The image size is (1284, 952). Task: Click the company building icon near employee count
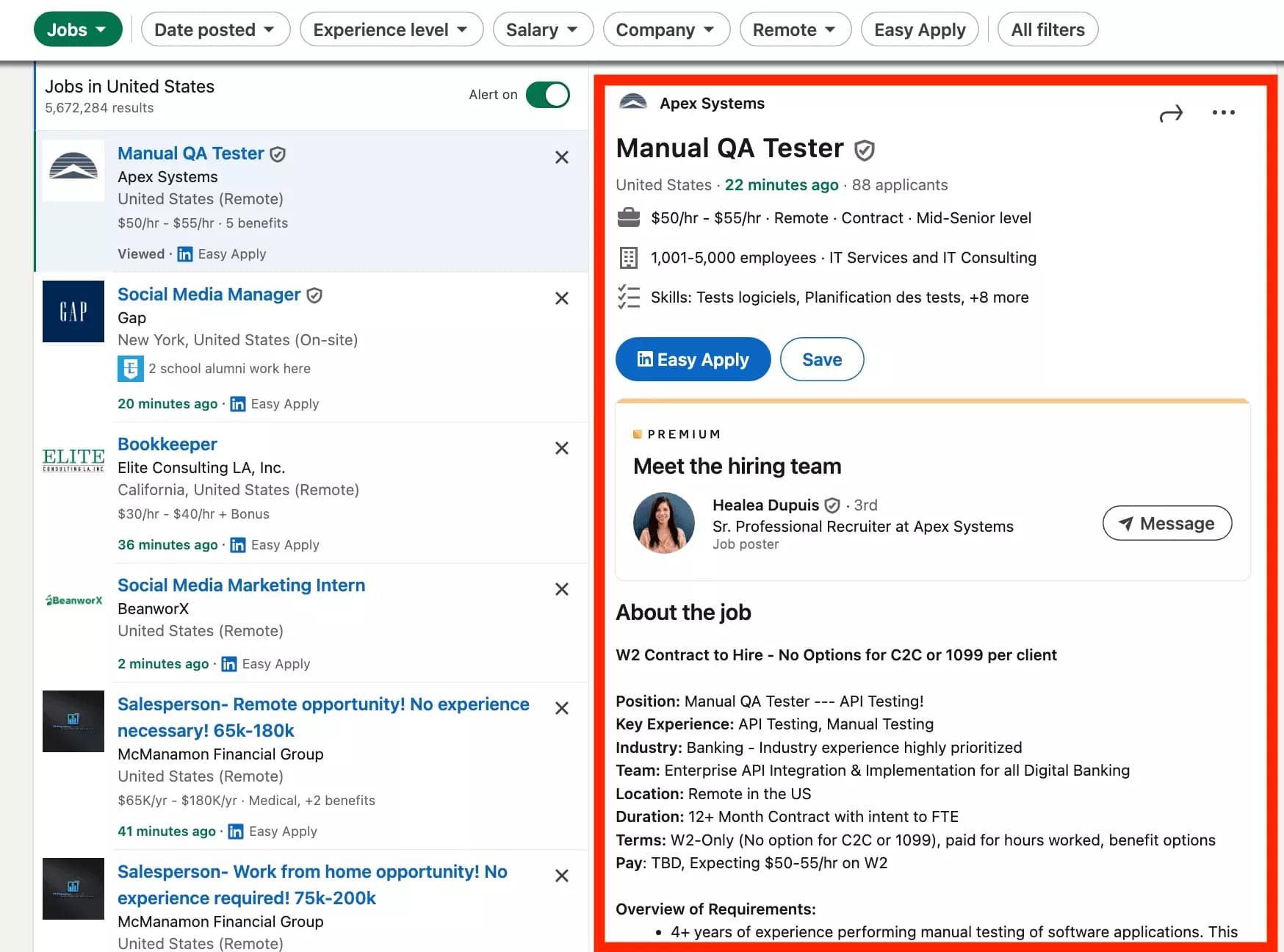click(629, 257)
